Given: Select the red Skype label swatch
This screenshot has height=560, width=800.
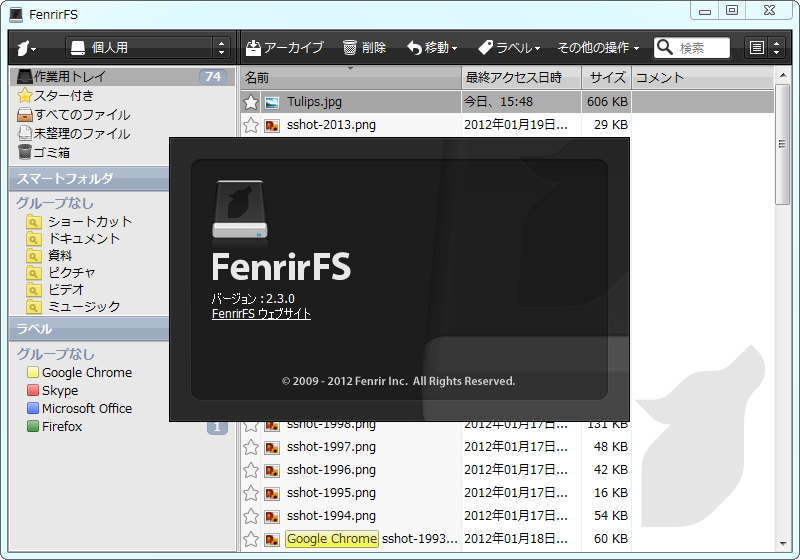Looking at the screenshot, I should pyautogui.click(x=33, y=390).
